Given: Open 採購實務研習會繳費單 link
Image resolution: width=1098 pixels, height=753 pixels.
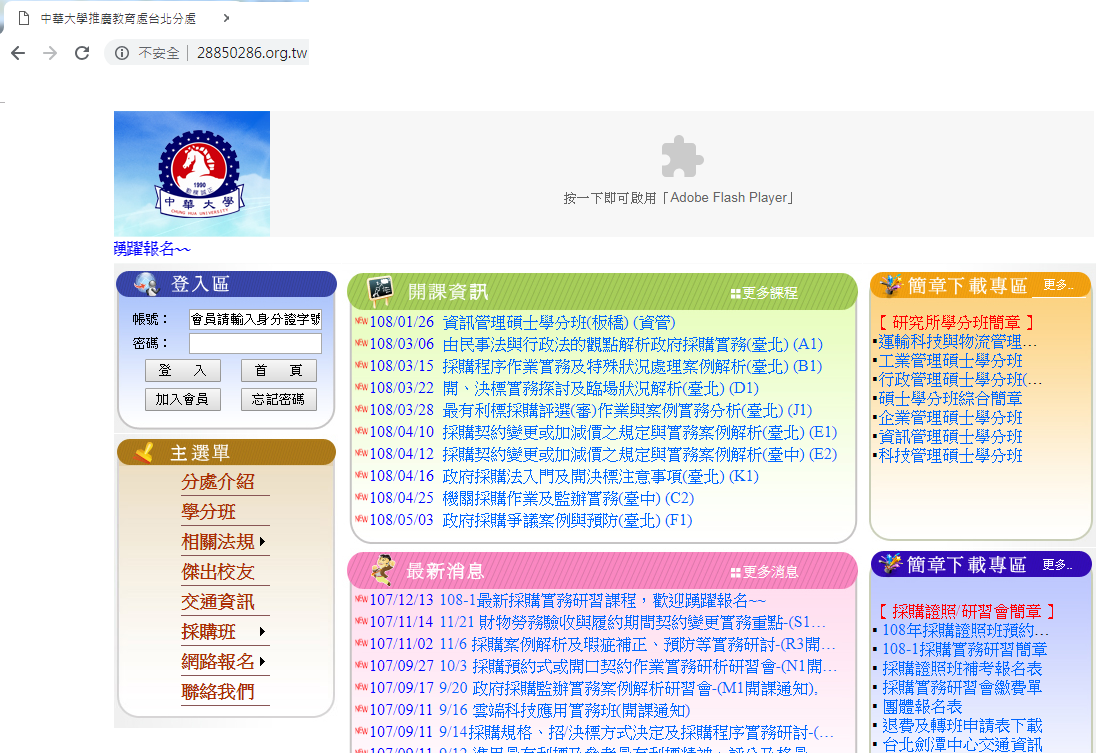Looking at the screenshot, I should coord(962,688).
